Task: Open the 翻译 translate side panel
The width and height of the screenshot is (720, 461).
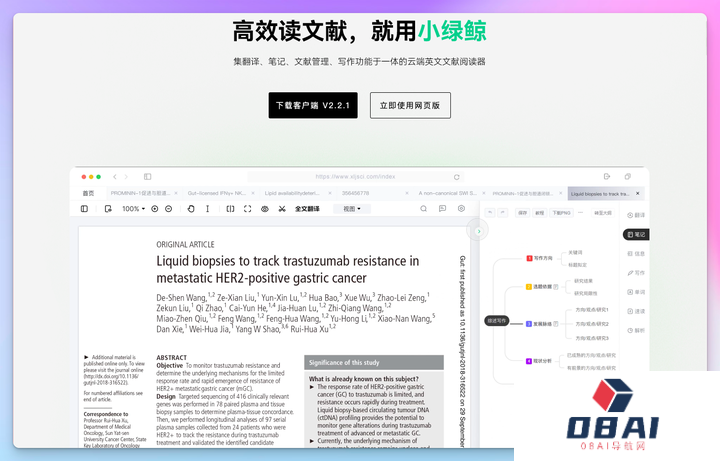Action: 636,215
